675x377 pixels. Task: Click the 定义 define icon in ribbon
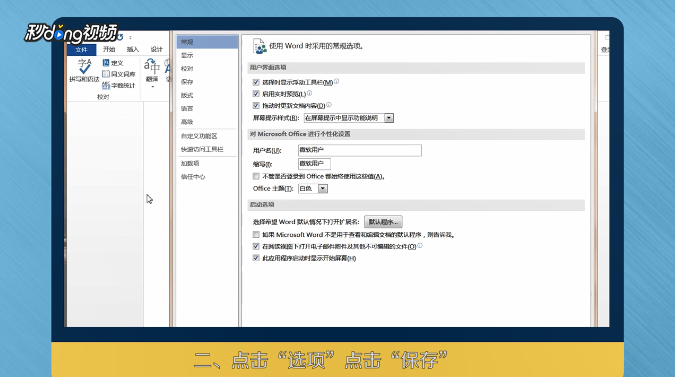106,63
